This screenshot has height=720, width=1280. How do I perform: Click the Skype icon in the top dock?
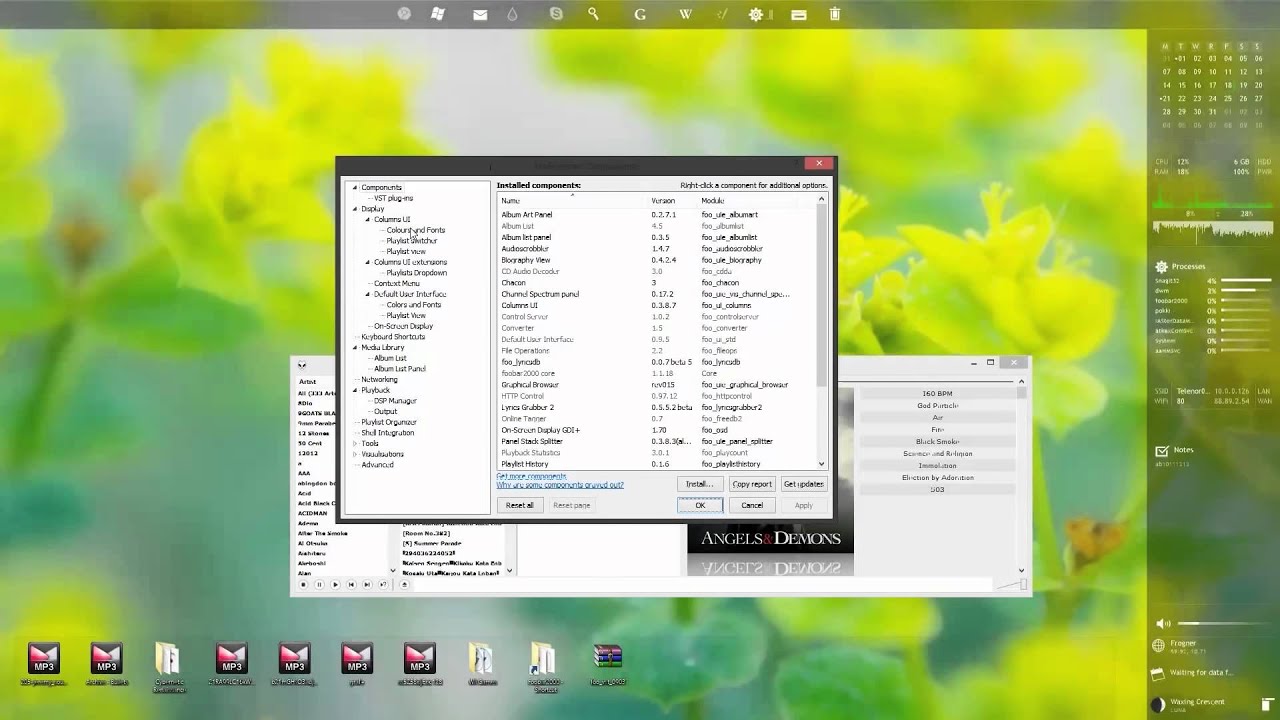pyautogui.click(x=556, y=14)
